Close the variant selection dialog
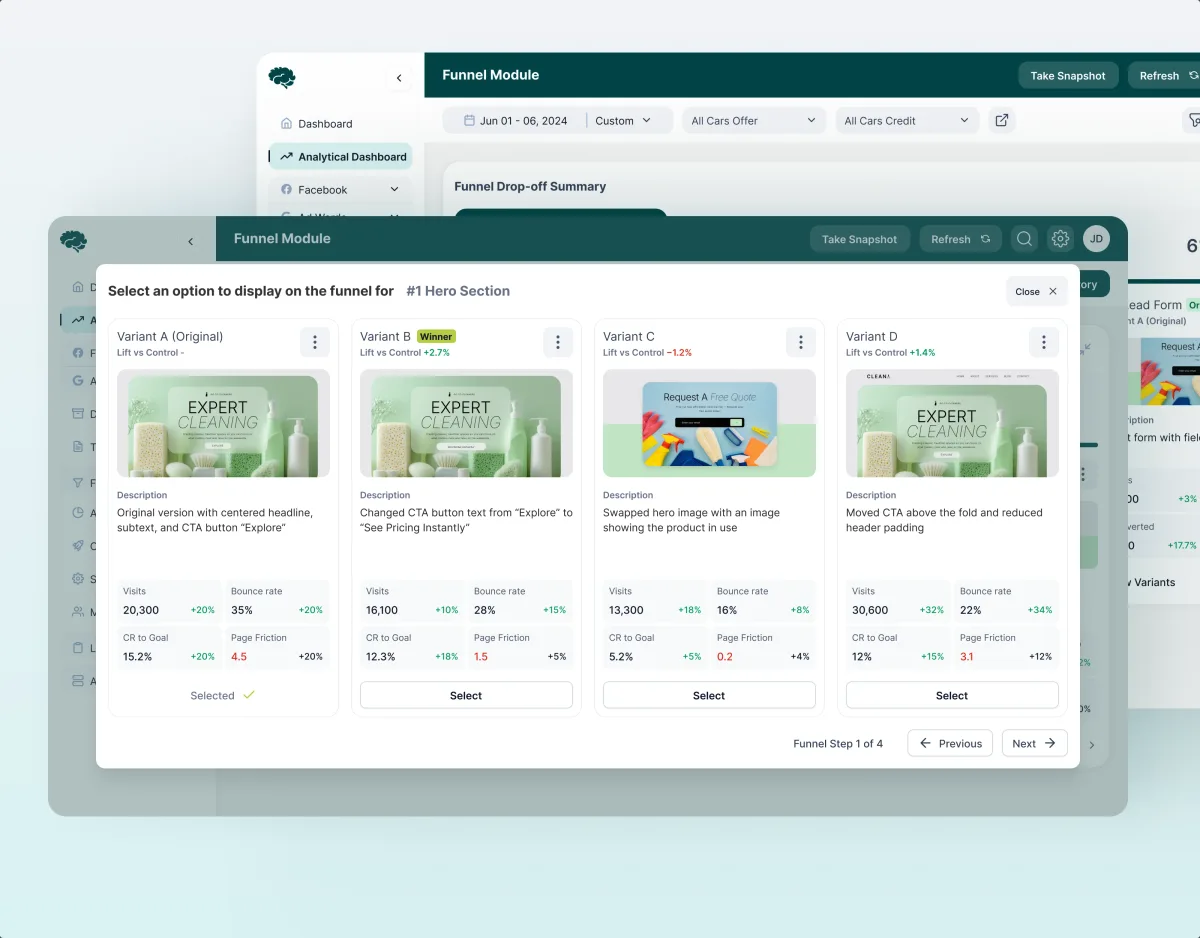The height and width of the screenshot is (938, 1200). pos(1037,291)
